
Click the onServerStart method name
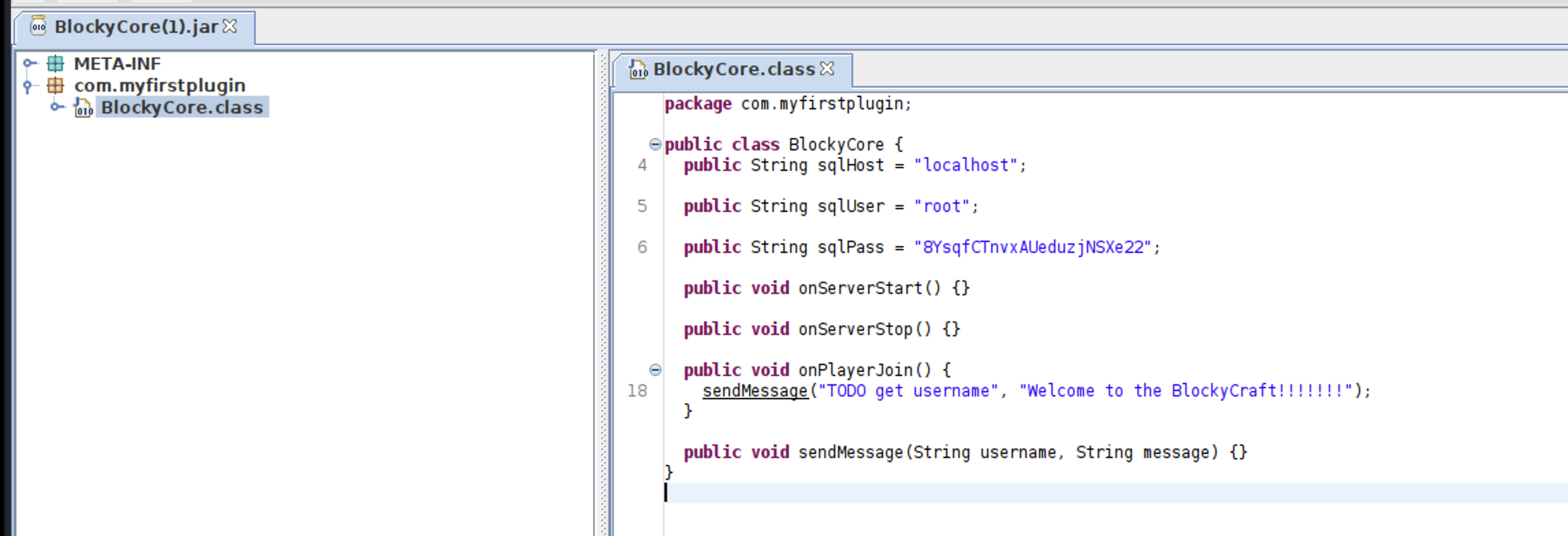pyautogui.click(x=860, y=288)
